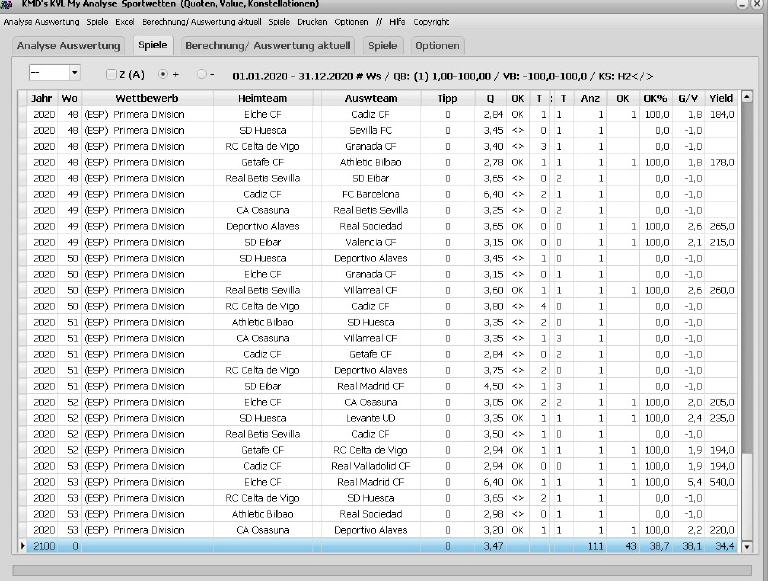Viewport: 768px width, 581px height.
Task: Open the Copyright menu
Action: point(431,22)
